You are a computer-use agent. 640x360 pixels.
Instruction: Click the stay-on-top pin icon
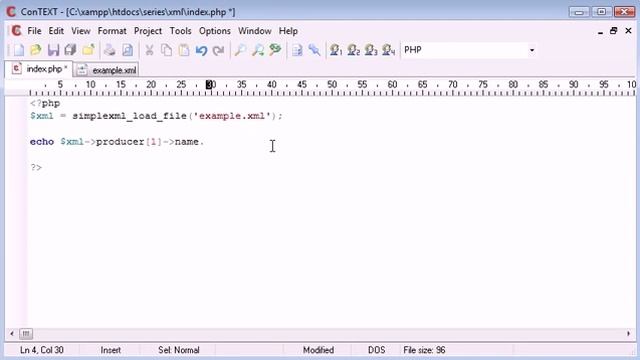(314, 50)
